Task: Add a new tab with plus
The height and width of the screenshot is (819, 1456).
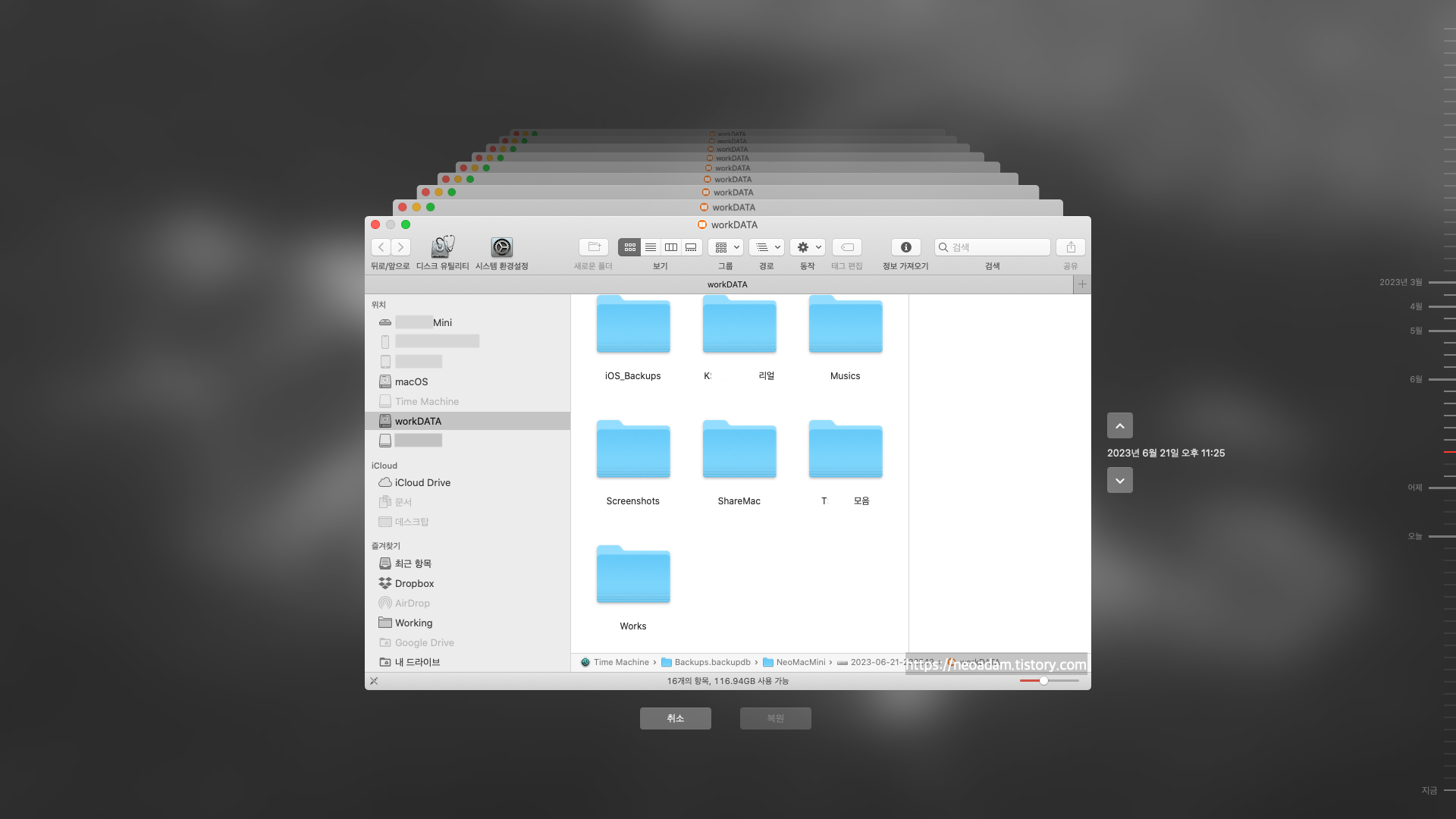Action: (1082, 284)
